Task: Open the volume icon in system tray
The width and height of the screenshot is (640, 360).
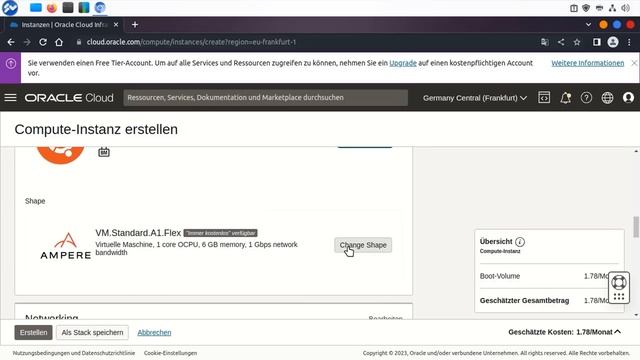Action: pyautogui.click(x=625, y=8)
